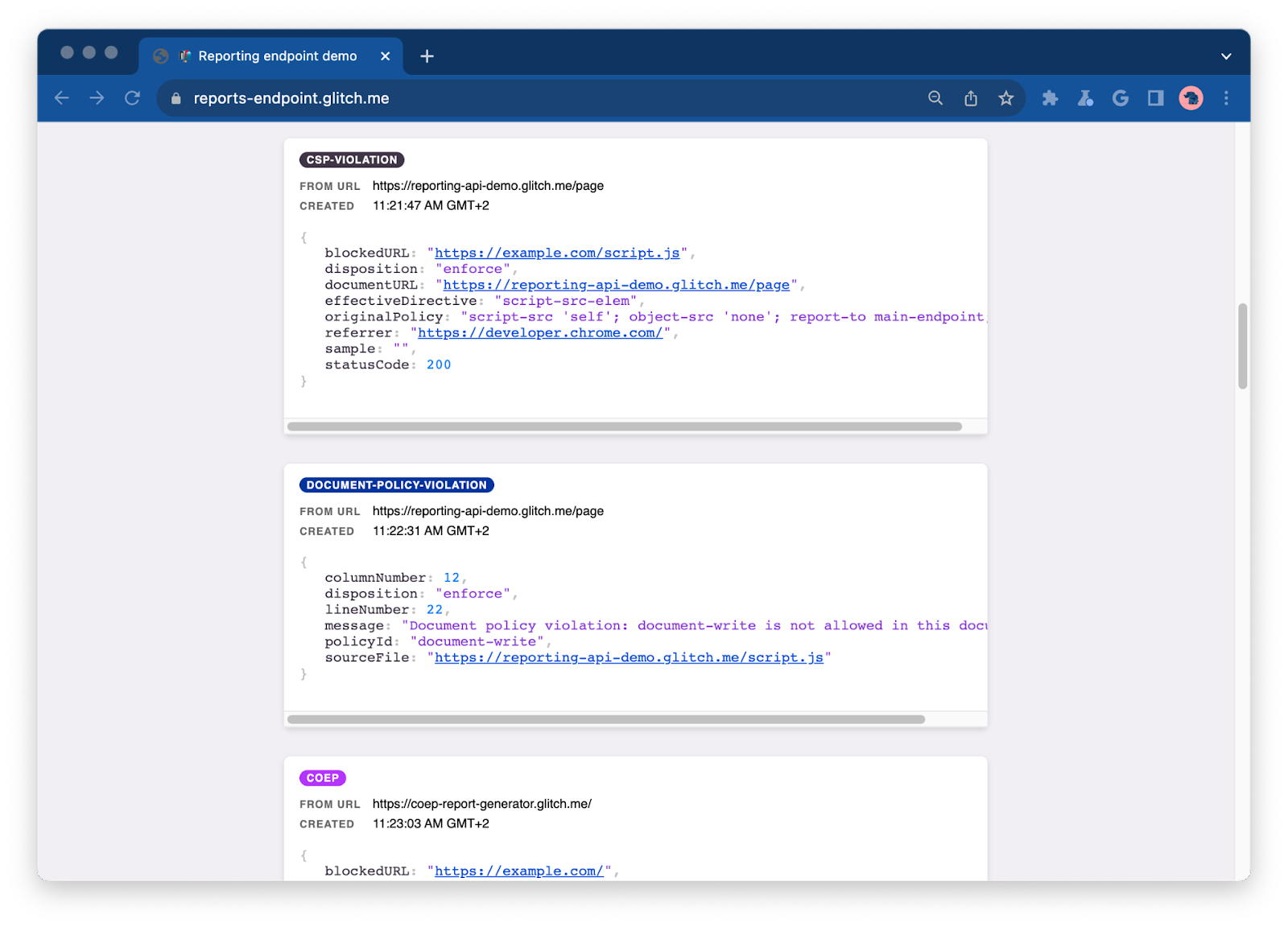Open the profile avatar menu
Screen dimensions: 1288x927
tap(1191, 98)
